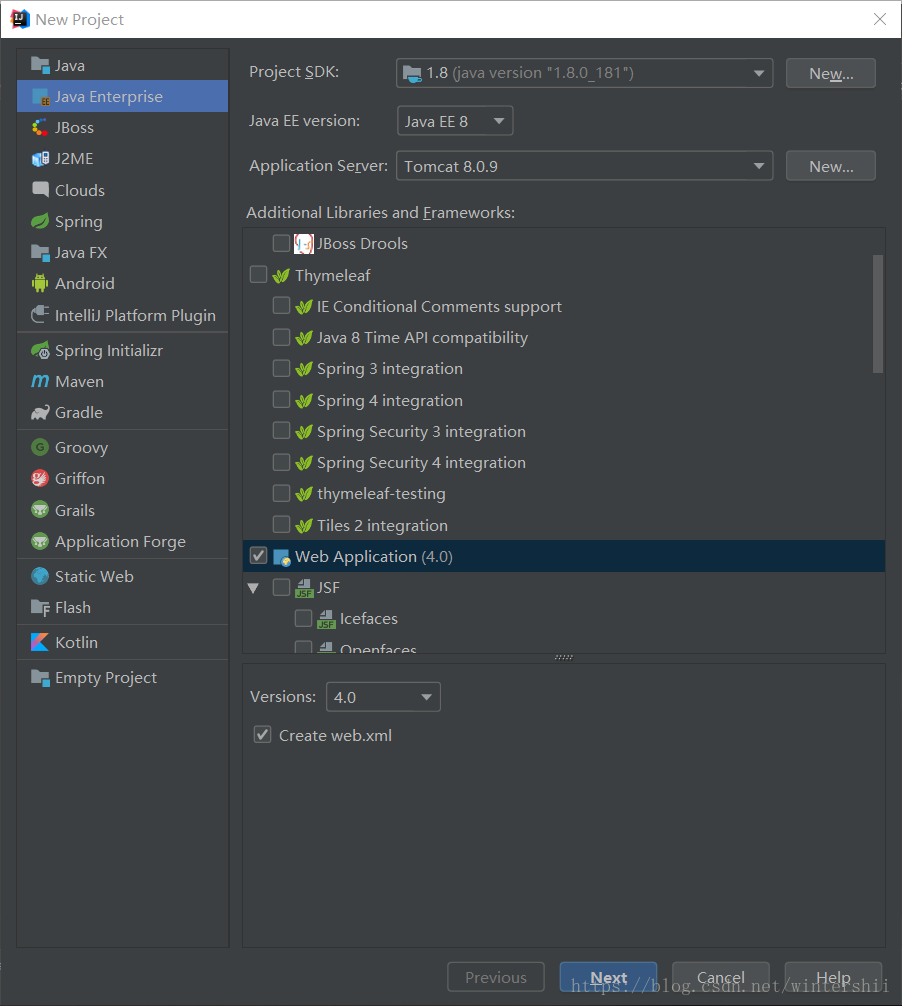Select the Kotlin project type
This screenshot has width=902, height=1006.
pos(123,642)
